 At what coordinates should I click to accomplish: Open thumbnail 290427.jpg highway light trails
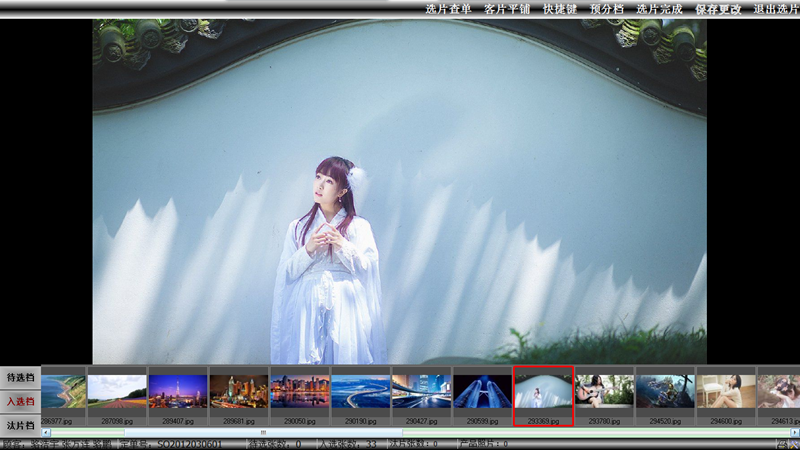point(421,391)
